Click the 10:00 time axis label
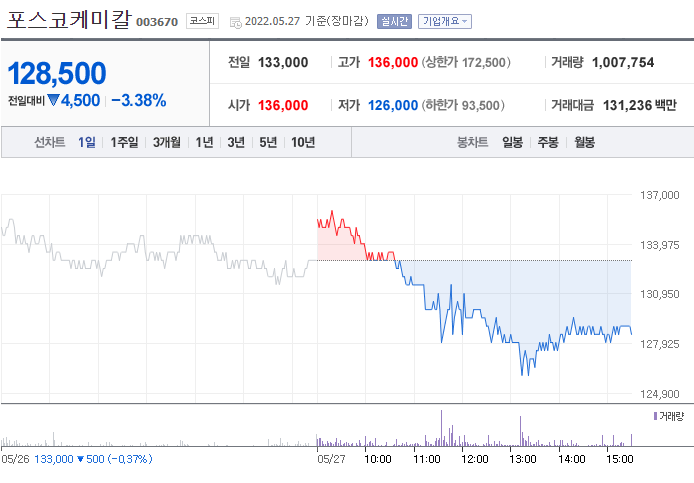The height and width of the screenshot is (483, 694). click(x=378, y=459)
